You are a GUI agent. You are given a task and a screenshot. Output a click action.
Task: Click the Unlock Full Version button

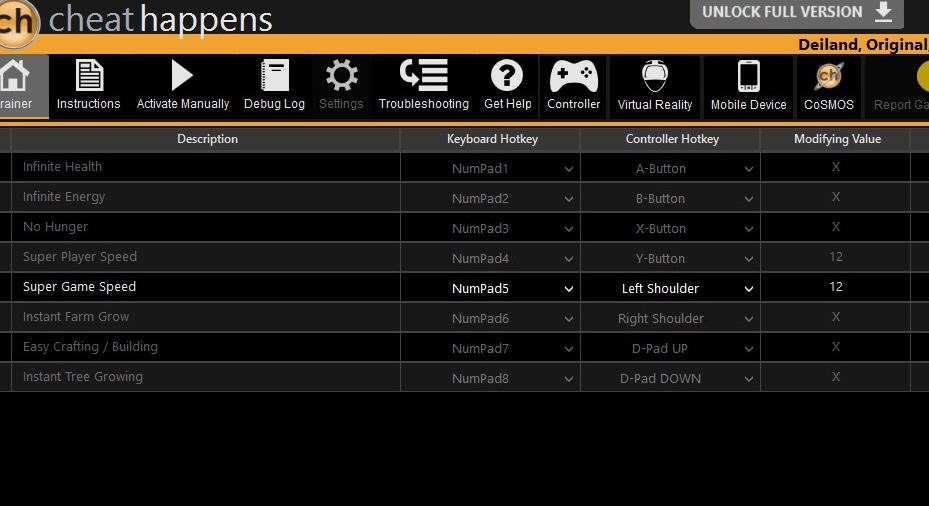[797, 13]
